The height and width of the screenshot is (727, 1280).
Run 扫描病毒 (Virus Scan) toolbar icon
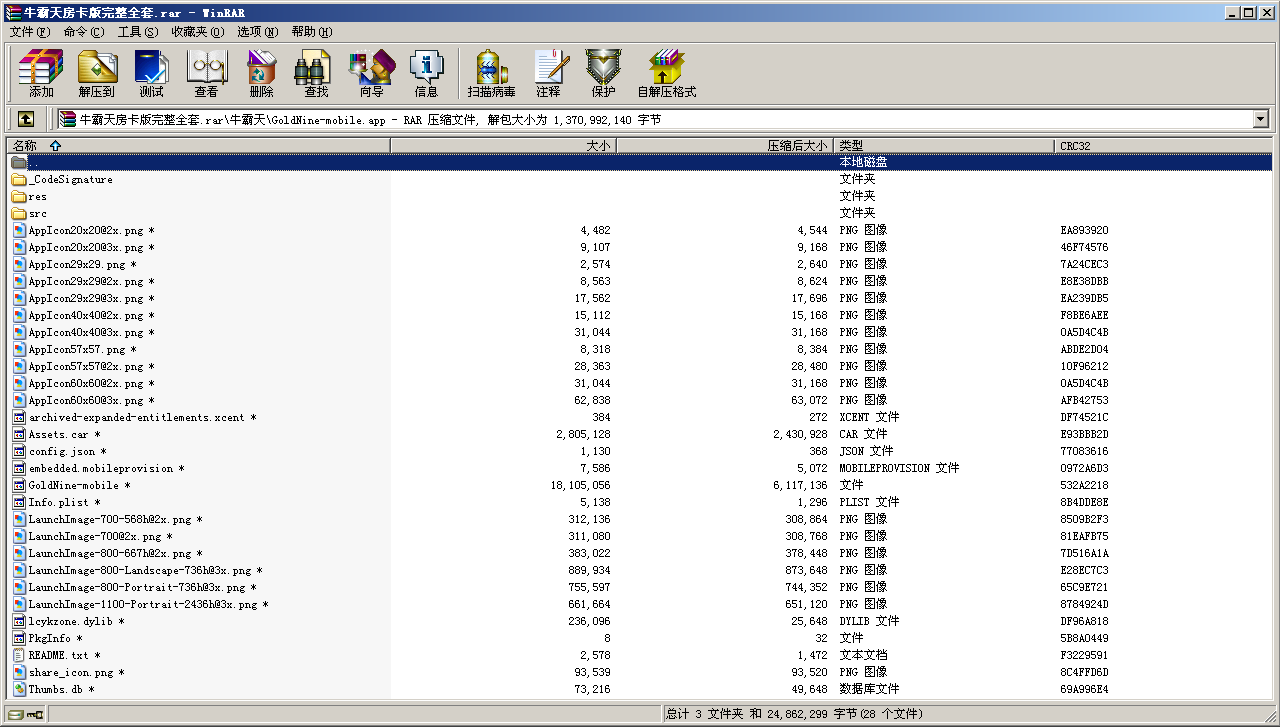click(x=491, y=74)
